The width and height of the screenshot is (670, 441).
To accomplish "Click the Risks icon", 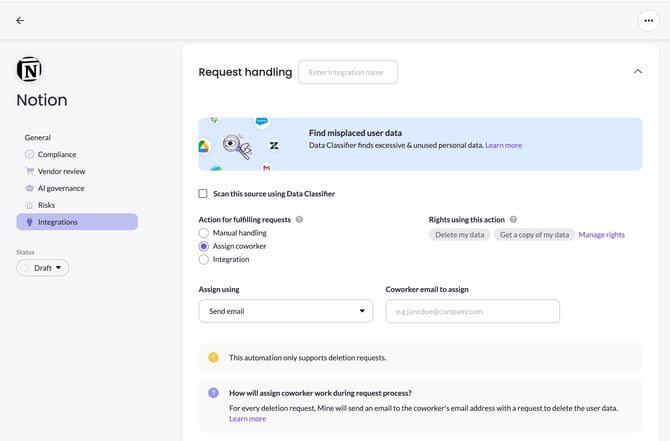I will coord(29,205).
